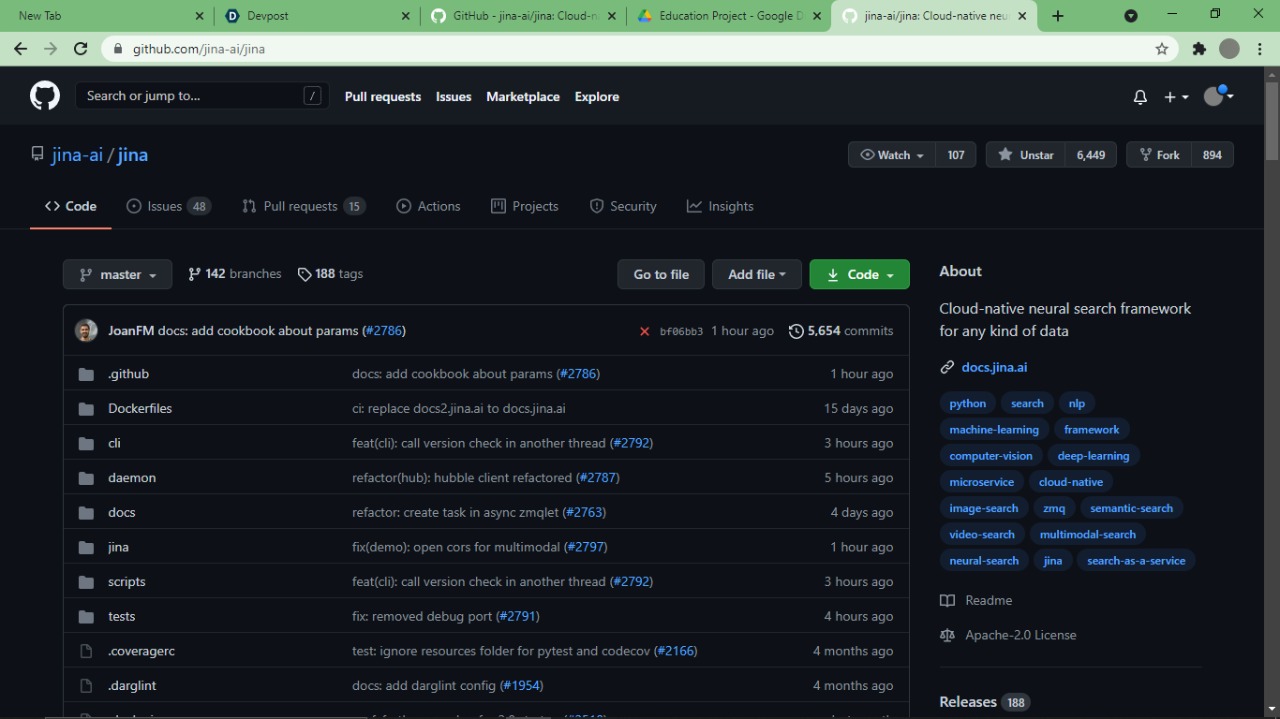Open Apache-2.0 License link
Viewport: 1280px width, 719px height.
click(1008, 635)
